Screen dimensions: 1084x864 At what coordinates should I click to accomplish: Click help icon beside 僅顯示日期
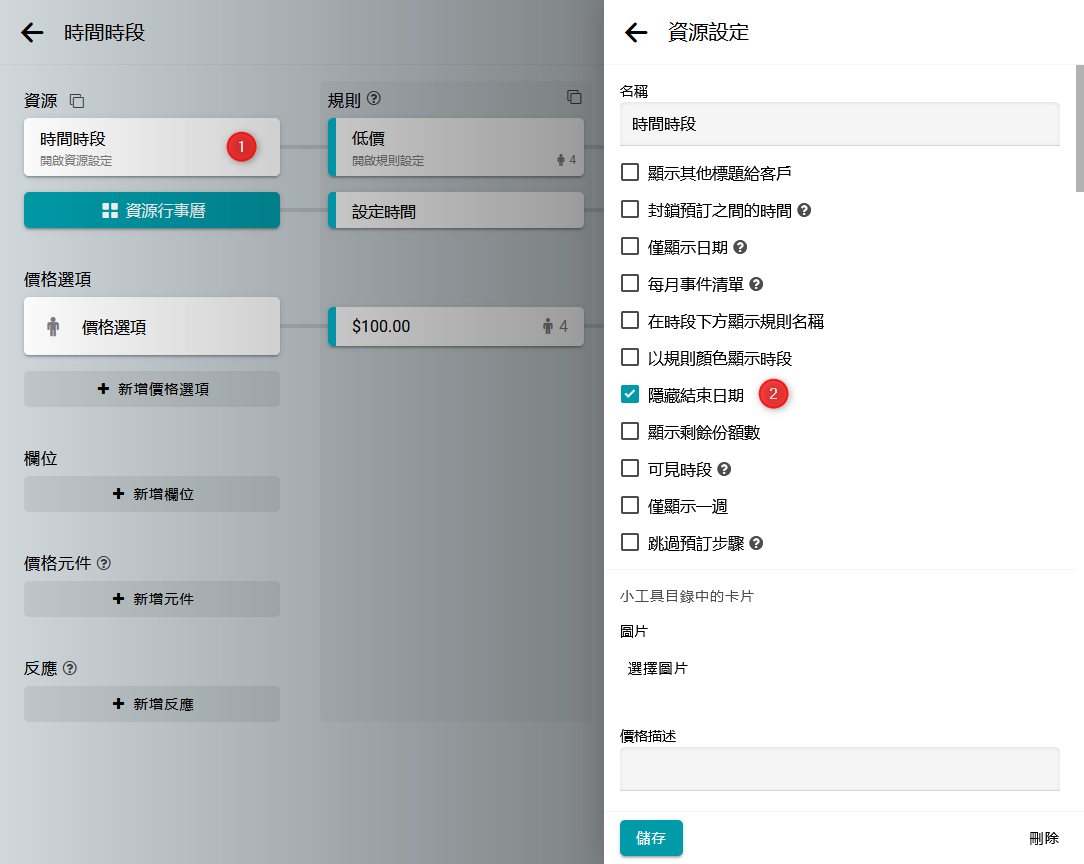point(740,247)
